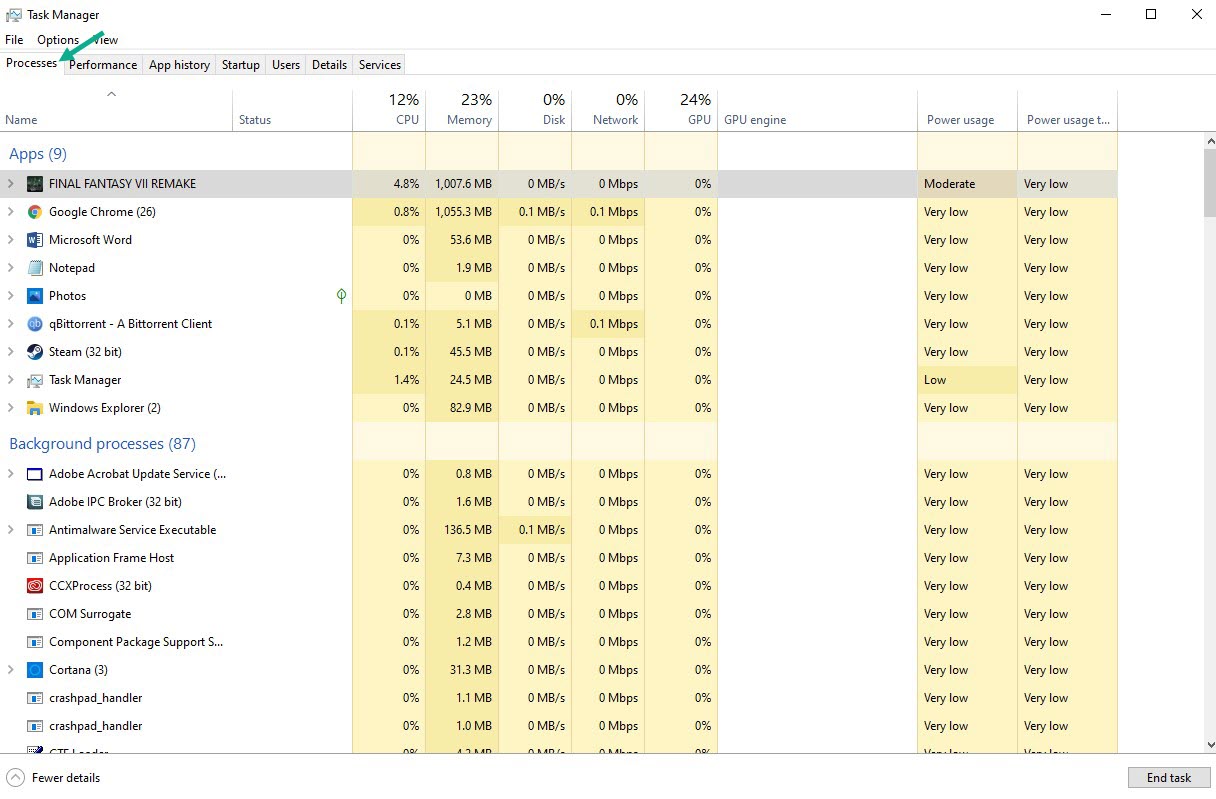Click the Google Chrome process icon
This screenshot has width=1216, height=799.
[x=35, y=212]
